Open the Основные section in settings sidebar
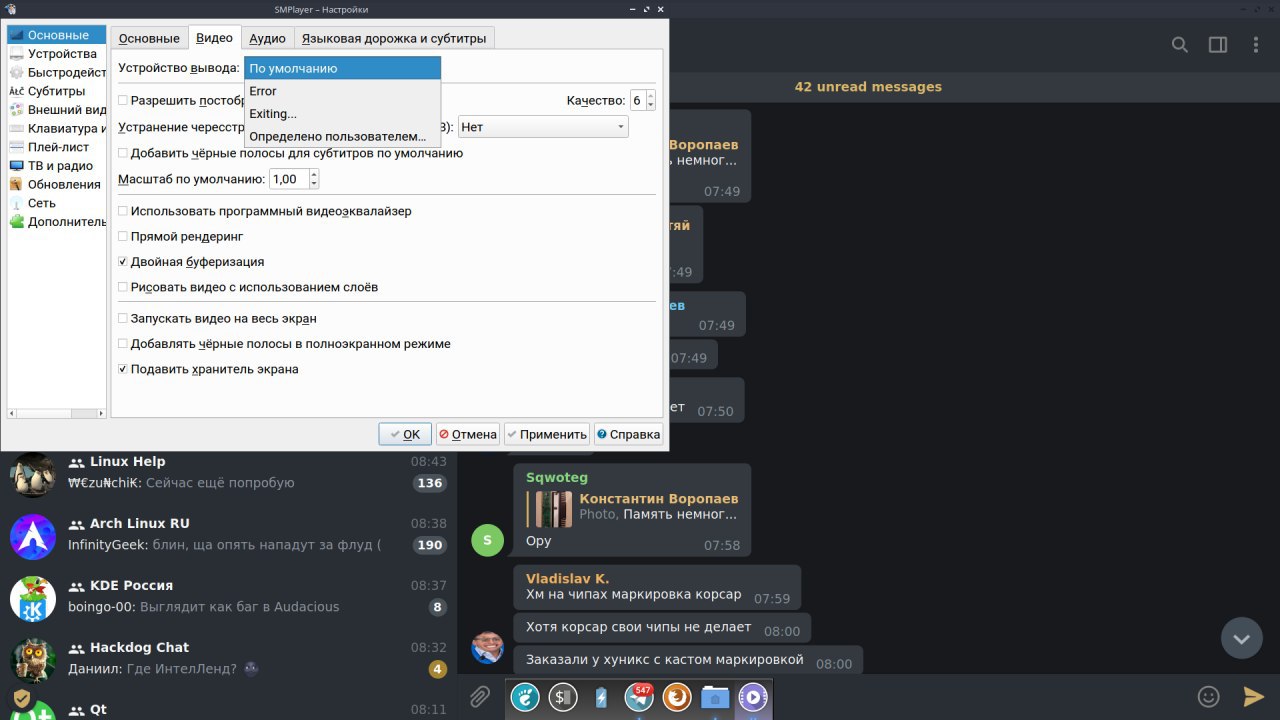The height and width of the screenshot is (720, 1280). pyautogui.click(x=57, y=35)
